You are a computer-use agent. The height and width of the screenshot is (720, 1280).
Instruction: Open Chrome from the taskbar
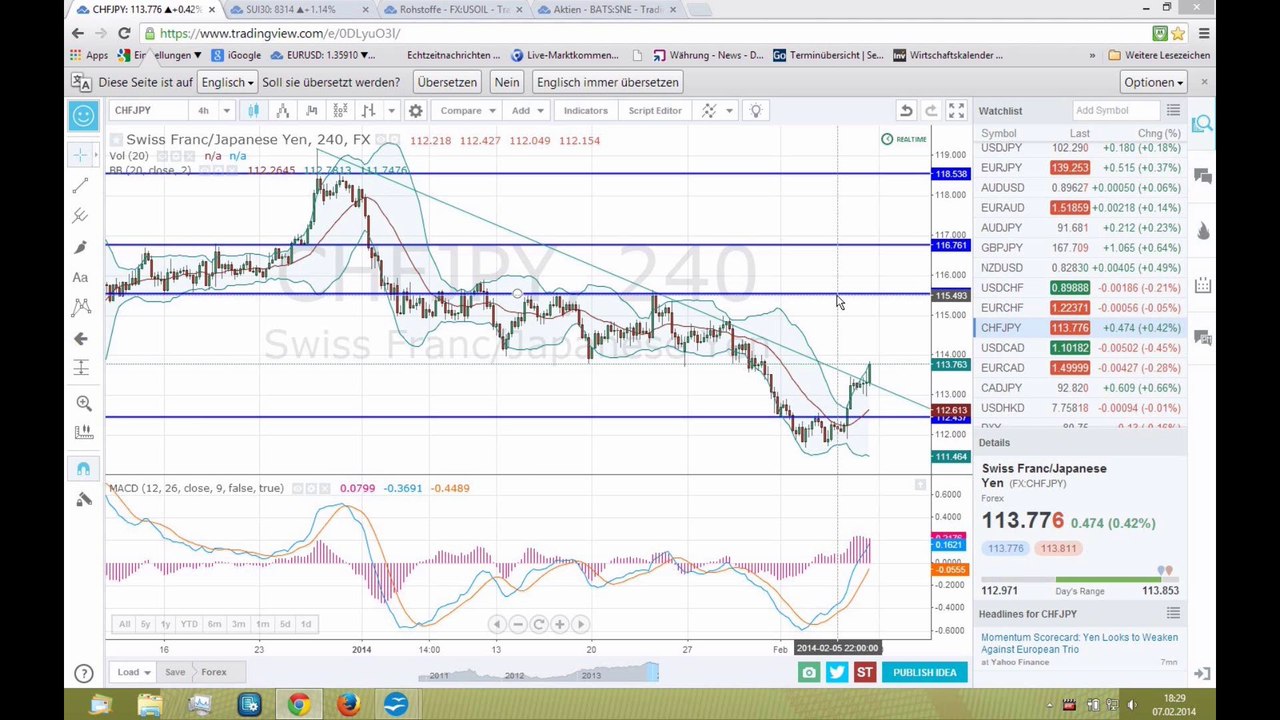coord(298,705)
